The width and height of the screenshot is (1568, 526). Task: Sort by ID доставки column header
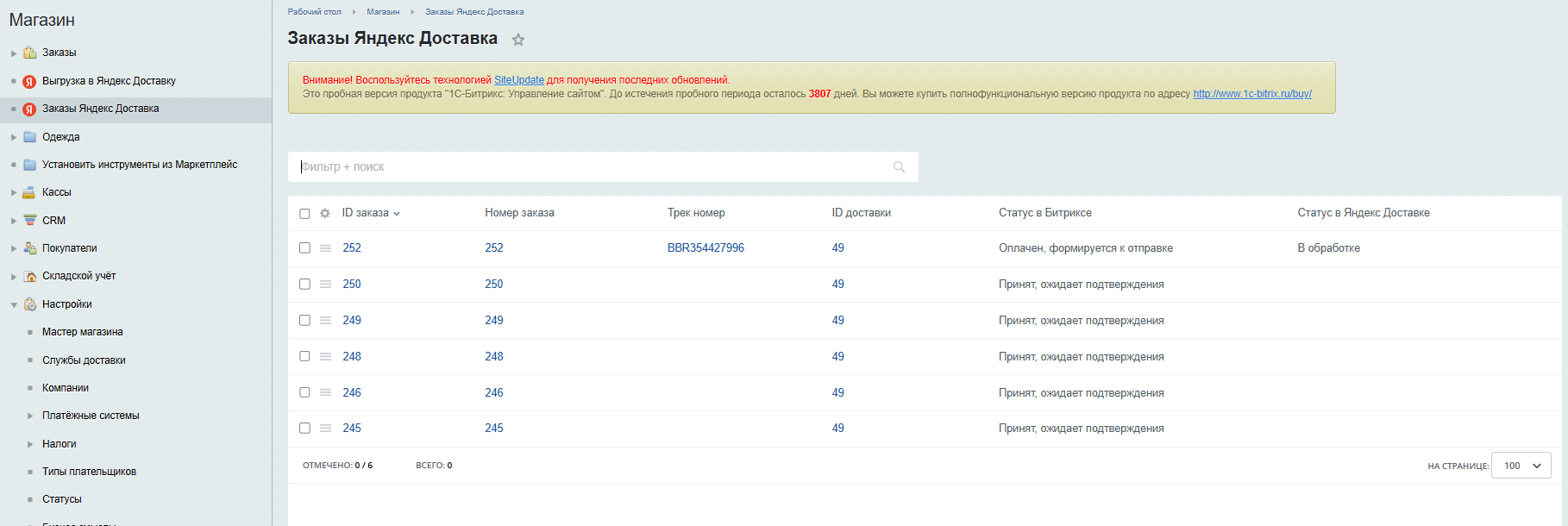(x=862, y=213)
